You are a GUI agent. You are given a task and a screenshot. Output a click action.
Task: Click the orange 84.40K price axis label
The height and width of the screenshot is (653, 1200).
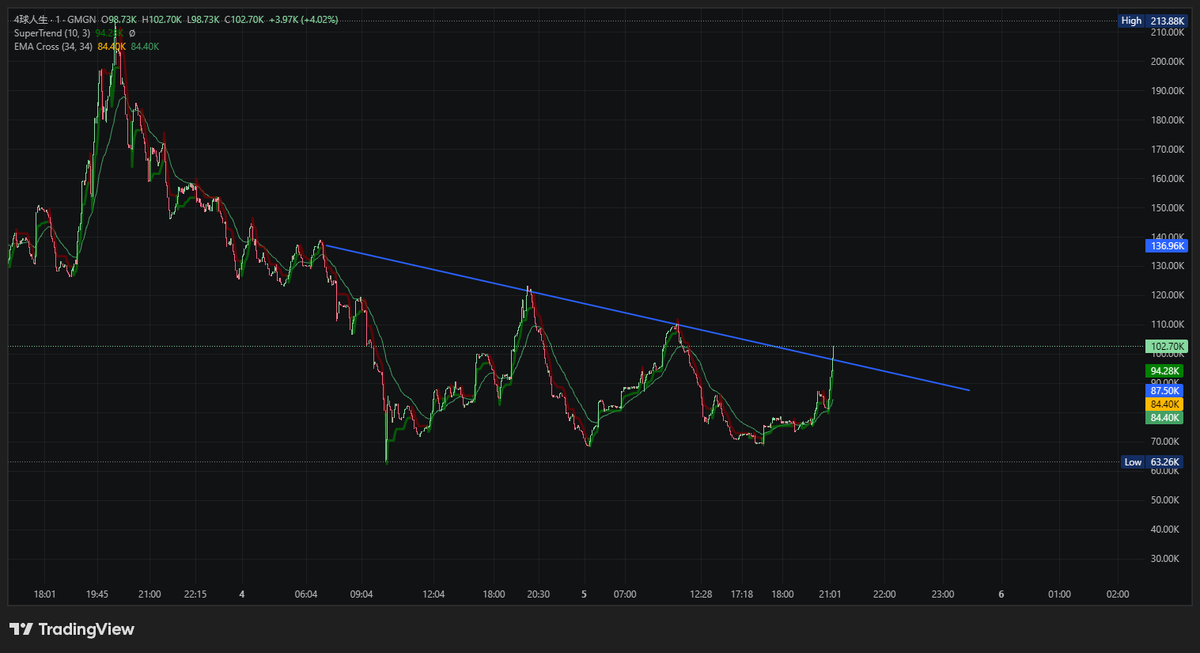click(x=1166, y=404)
